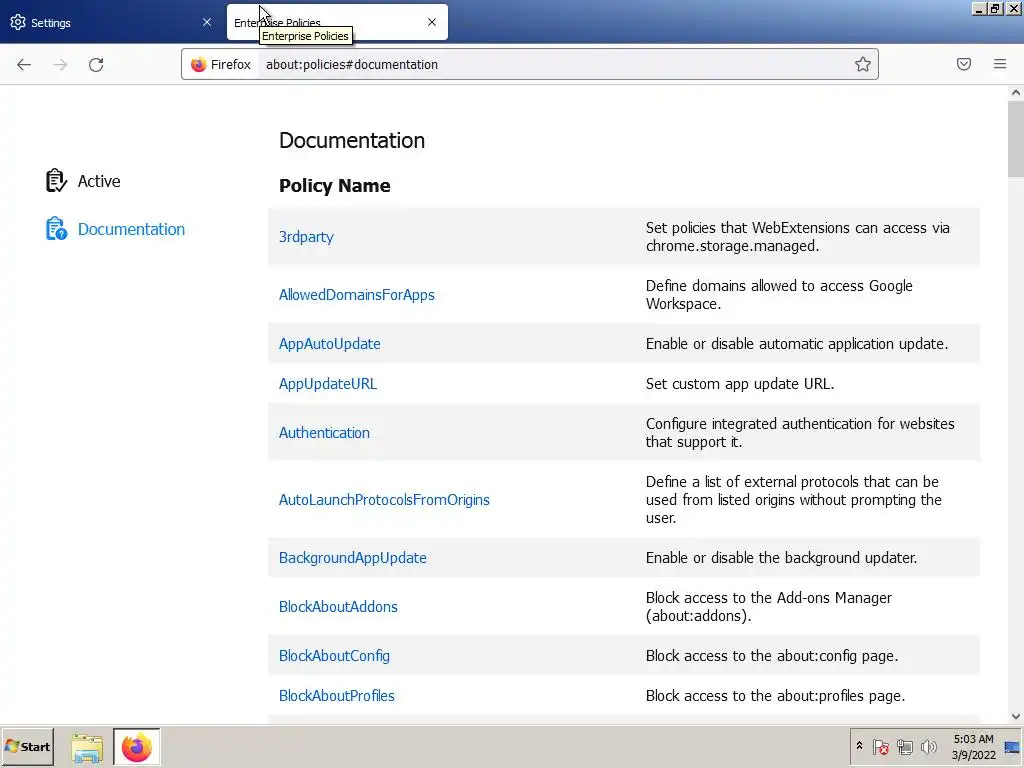The image size is (1024, 768).
Task: Open the 3rdparty policy link
Action: pos(306,237)
